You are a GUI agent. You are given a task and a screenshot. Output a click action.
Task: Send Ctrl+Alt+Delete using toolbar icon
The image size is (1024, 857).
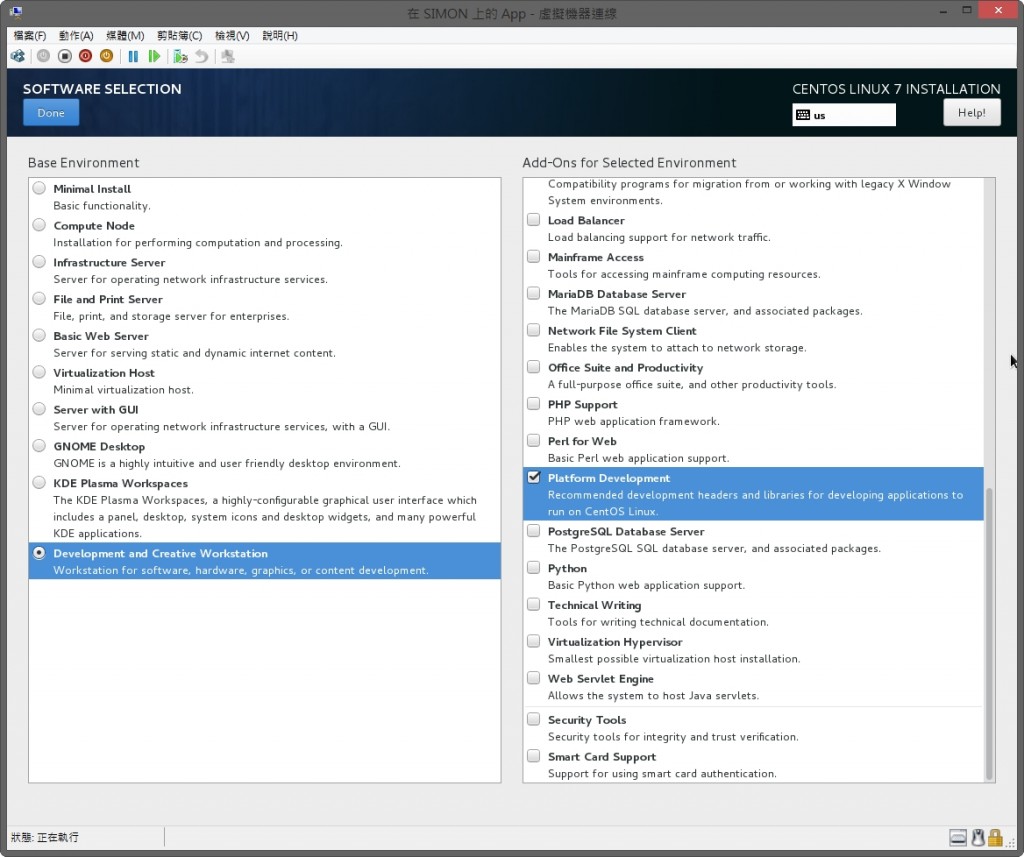(x=18, y=56)
